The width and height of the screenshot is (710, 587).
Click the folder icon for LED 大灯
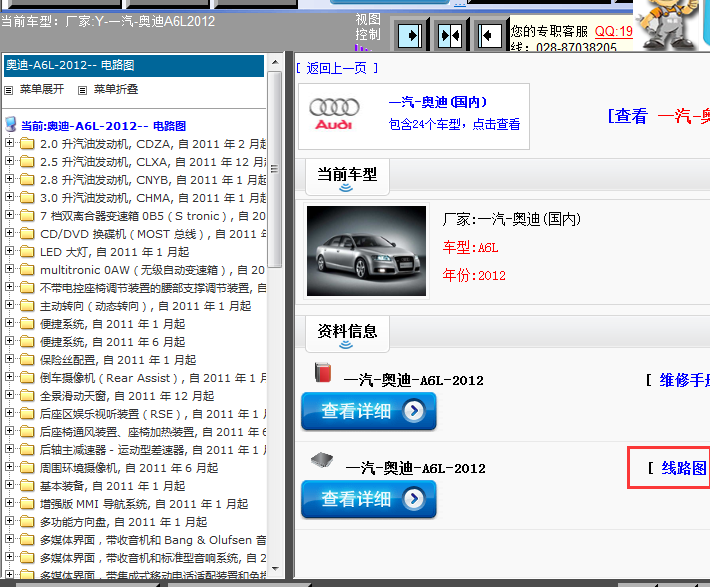tap(27, 251)
